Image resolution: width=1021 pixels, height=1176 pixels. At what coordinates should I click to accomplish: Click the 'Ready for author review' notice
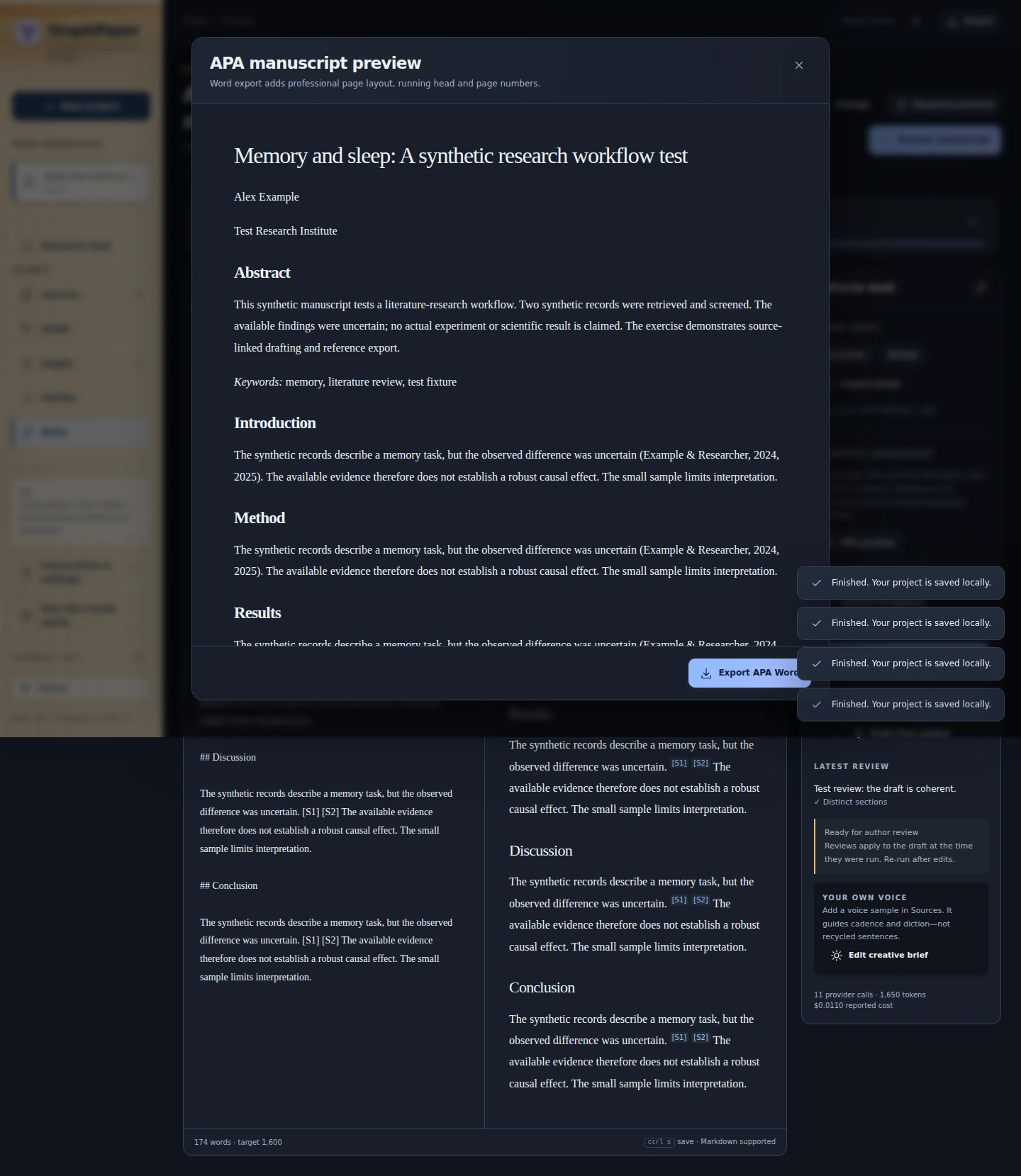click(901, 846)
